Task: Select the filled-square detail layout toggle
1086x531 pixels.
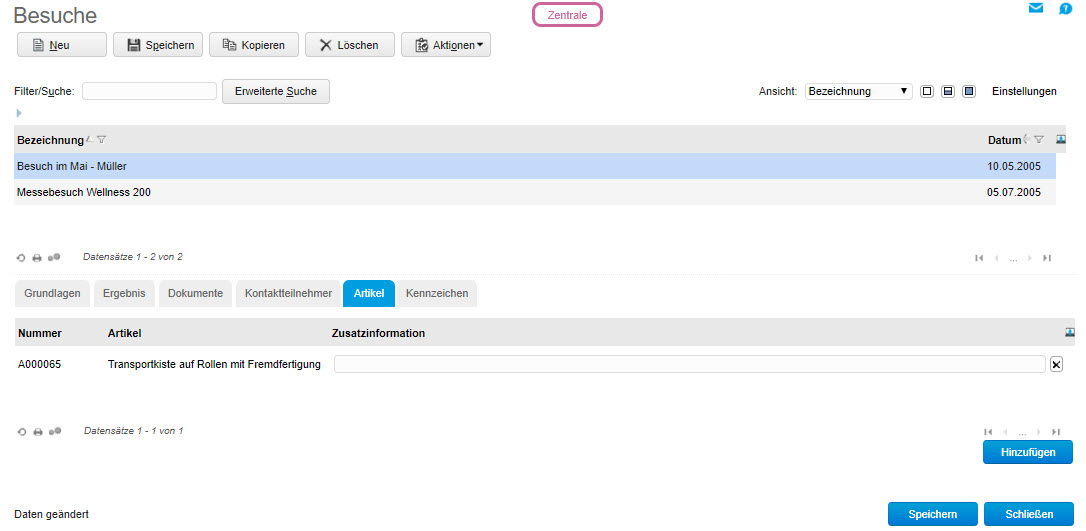Action: coord(969,91)
